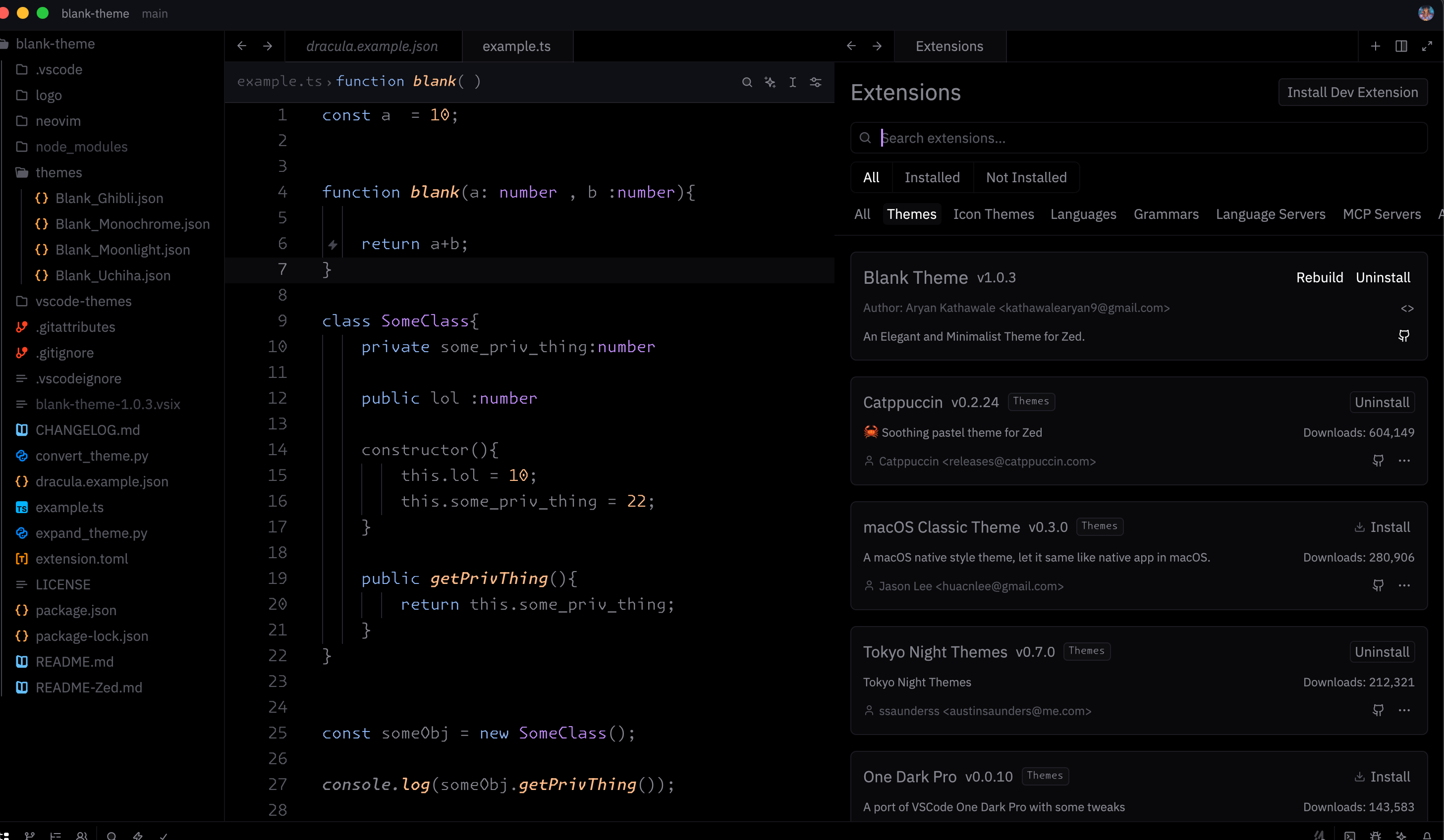This screenshot has width=1444, height=840.
Task: Split the Extensions pane
Action: (1401, 46)
